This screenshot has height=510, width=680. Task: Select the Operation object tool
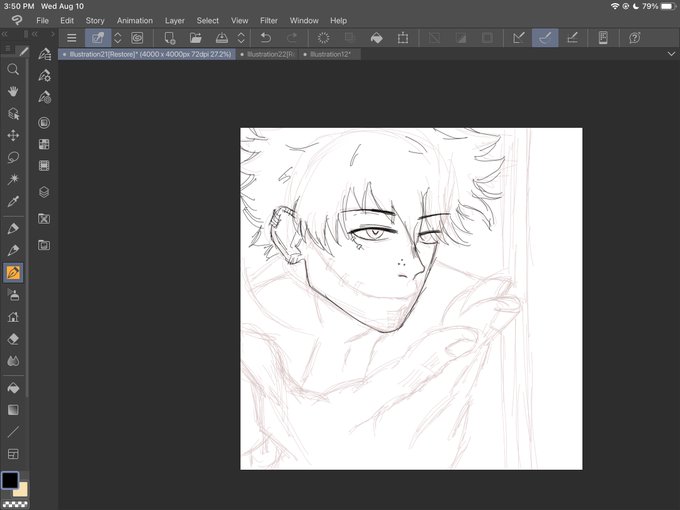tap(13, 114)
